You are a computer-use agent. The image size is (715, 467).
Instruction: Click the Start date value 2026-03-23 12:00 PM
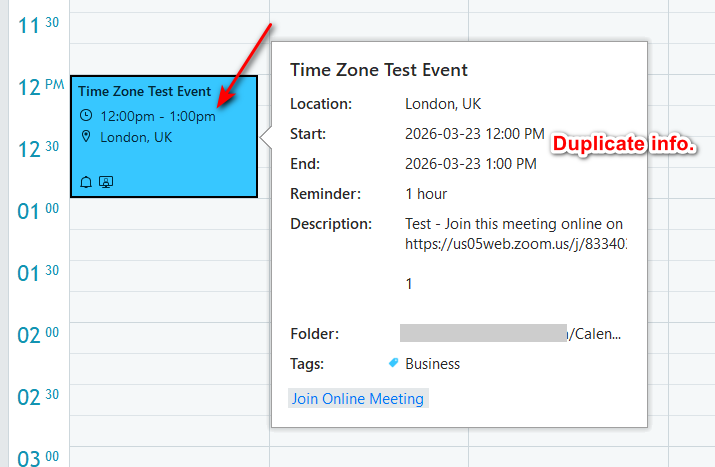(475, 134)
